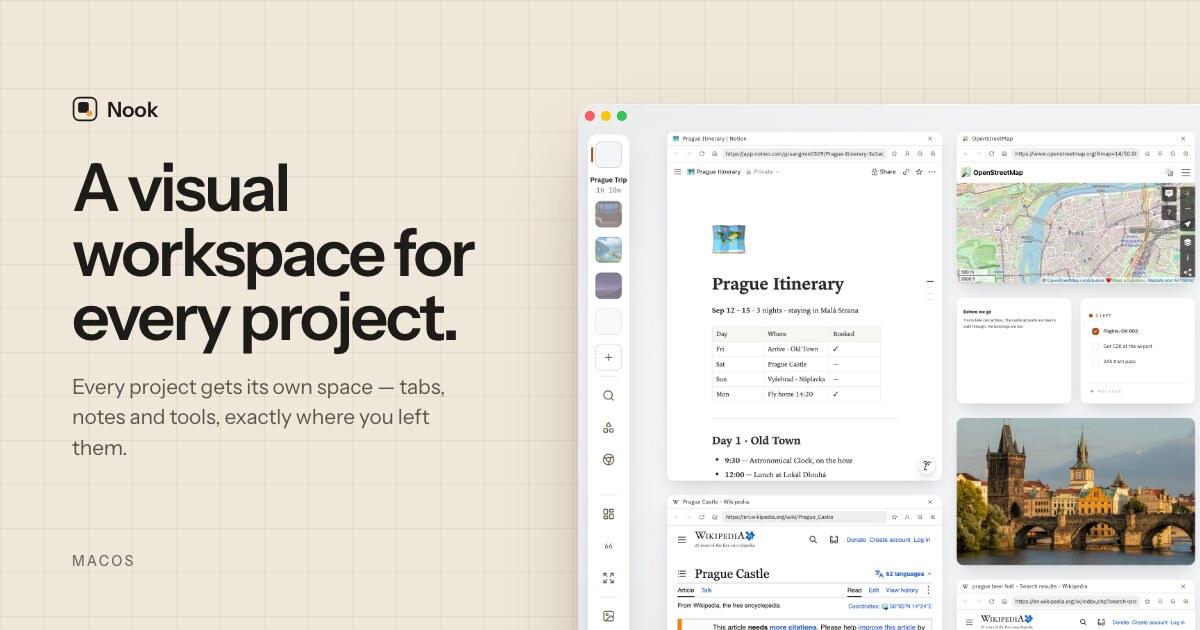Select the 'Fly home 14:20' table cell

796,394
